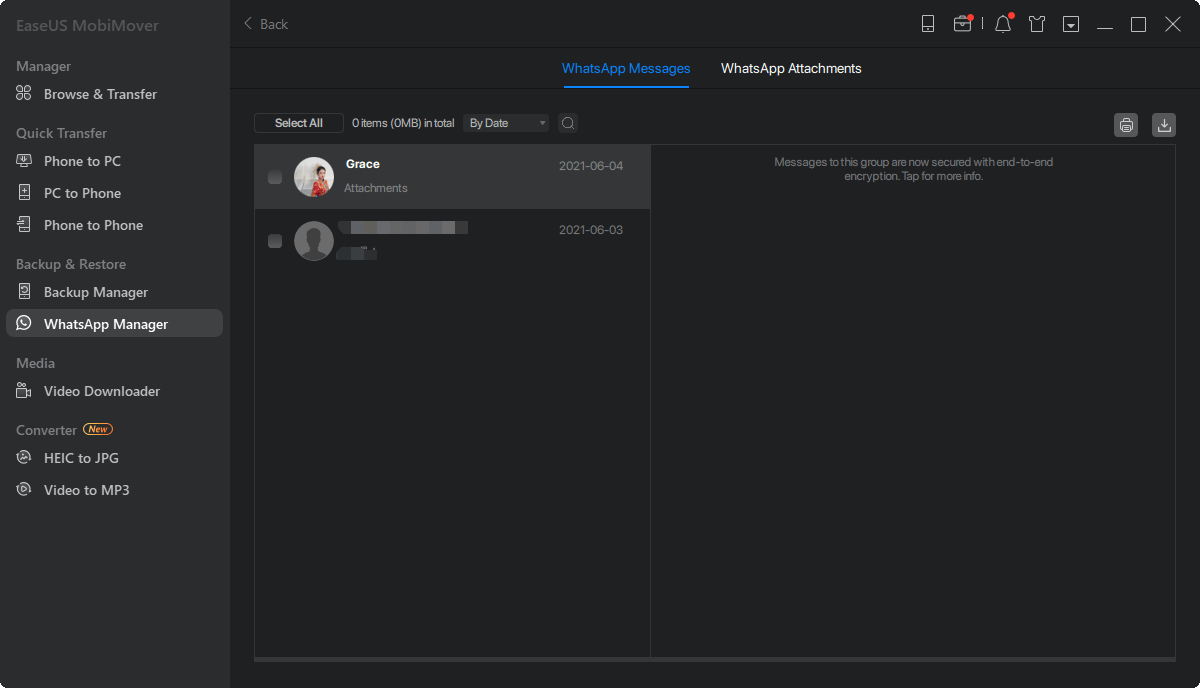Click the date 2021-06-03

click(x=591, y=230)
